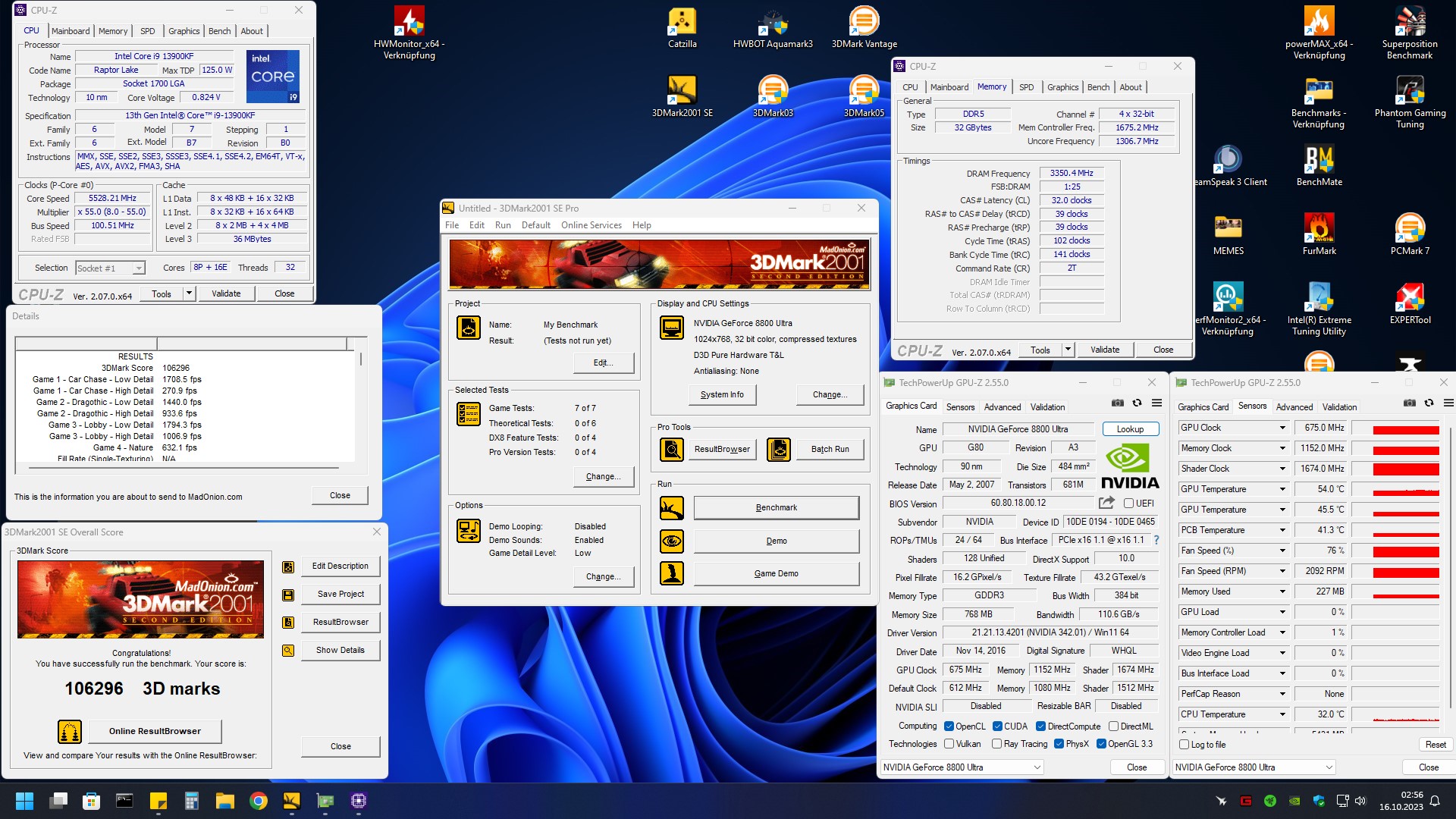Toggle the CUDA checkbox

coord(997,726)
